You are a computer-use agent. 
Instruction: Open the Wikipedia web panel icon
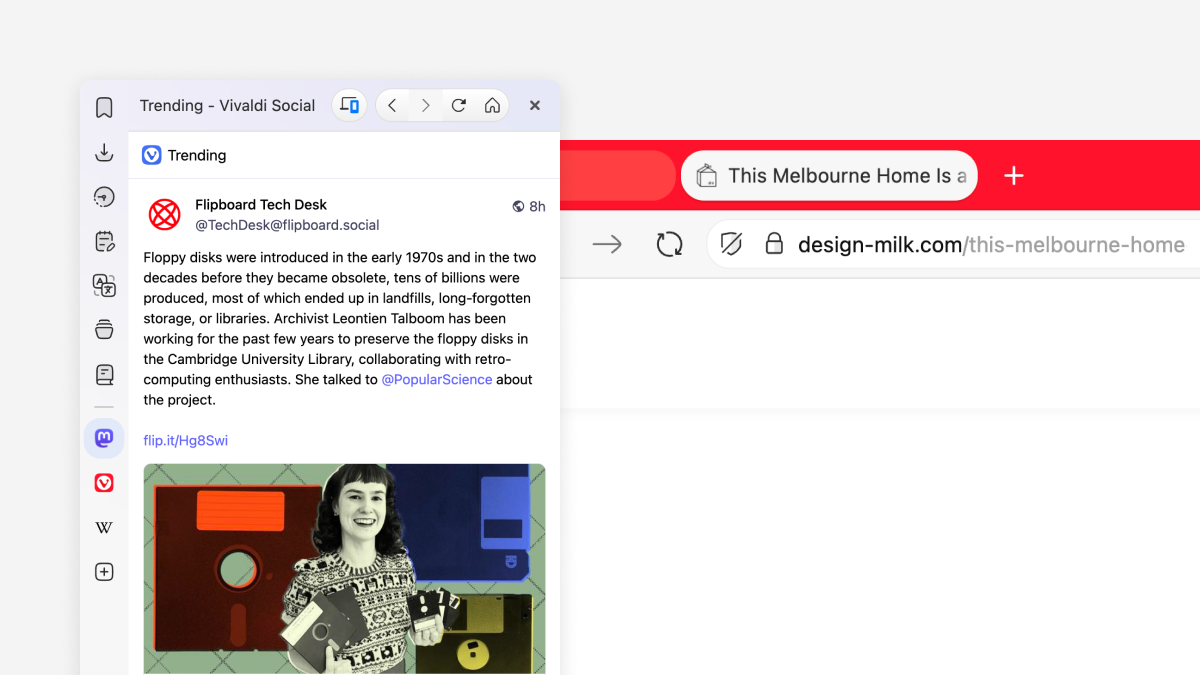pyautogui.click(x=104, y=528)
